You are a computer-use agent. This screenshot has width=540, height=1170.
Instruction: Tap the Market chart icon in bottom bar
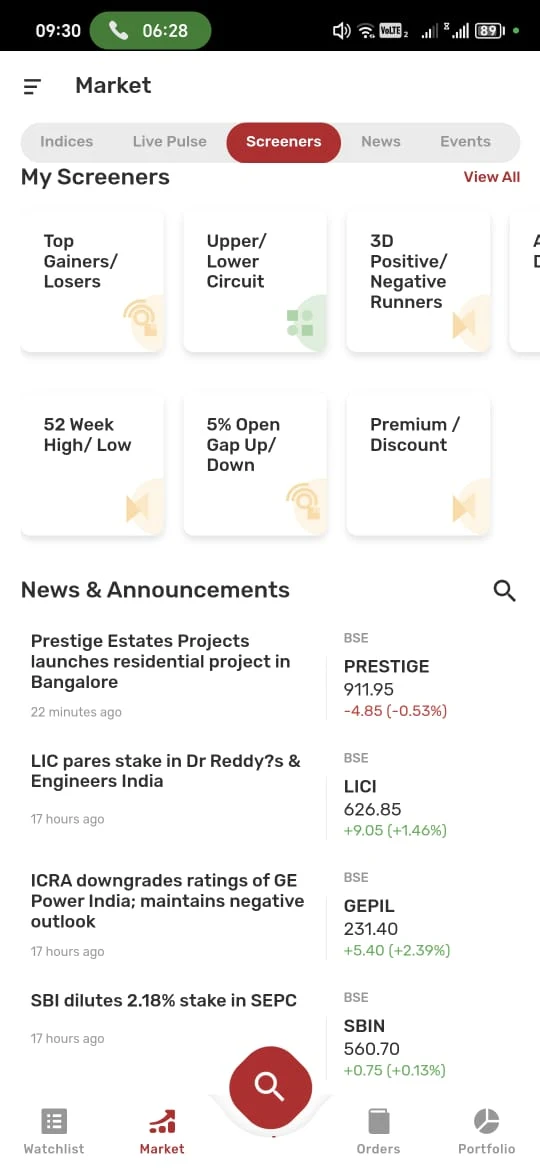(162, 1121)
